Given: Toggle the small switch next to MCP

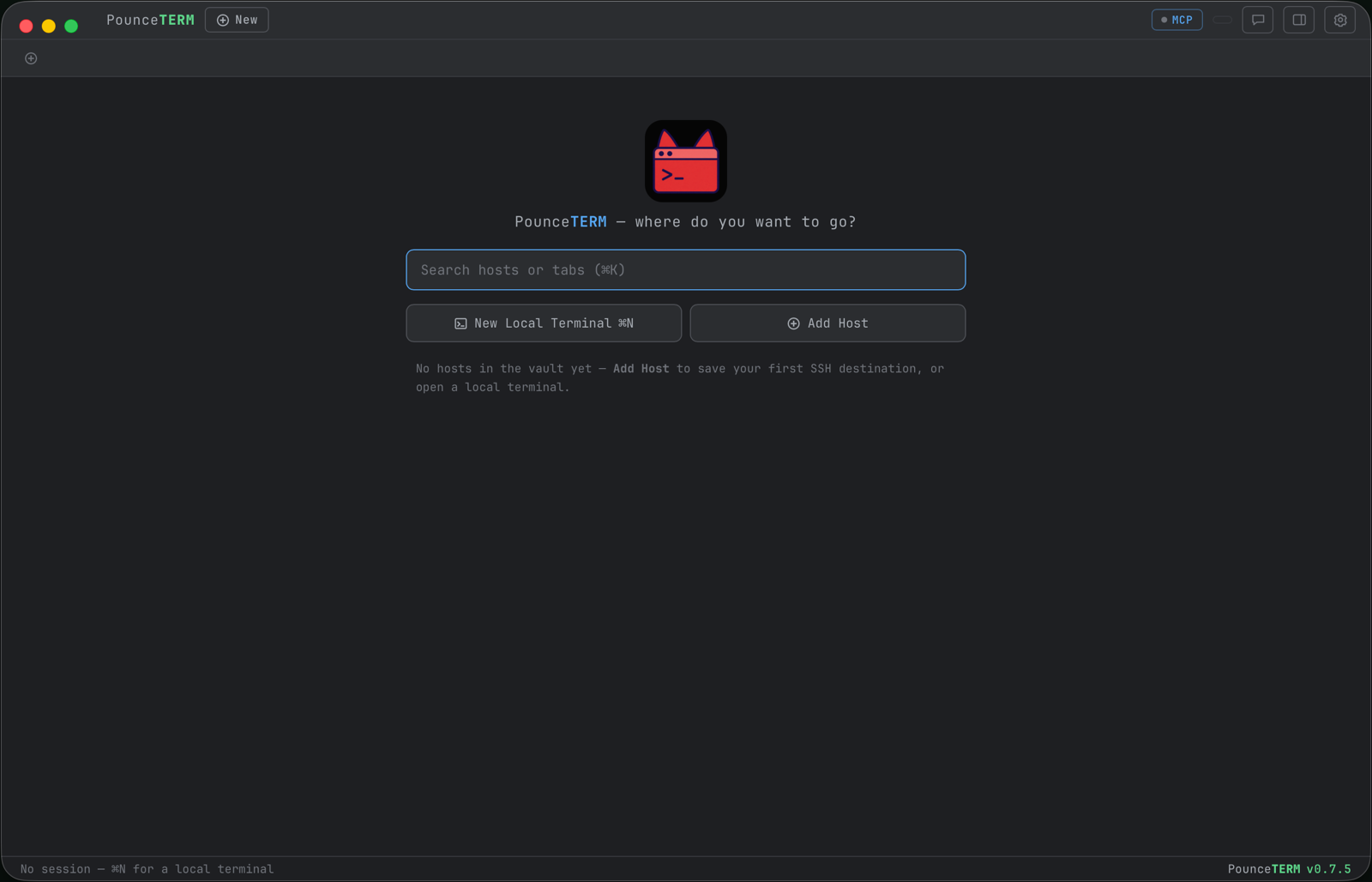Looking at the screenshot, I should [1223, 20].
